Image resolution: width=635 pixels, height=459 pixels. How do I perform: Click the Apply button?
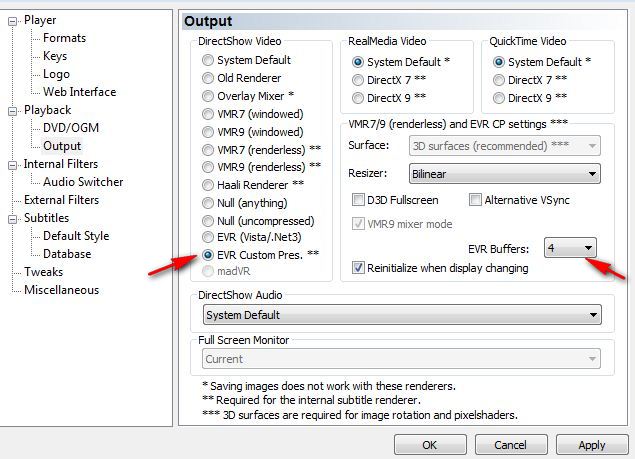point(592,445)
